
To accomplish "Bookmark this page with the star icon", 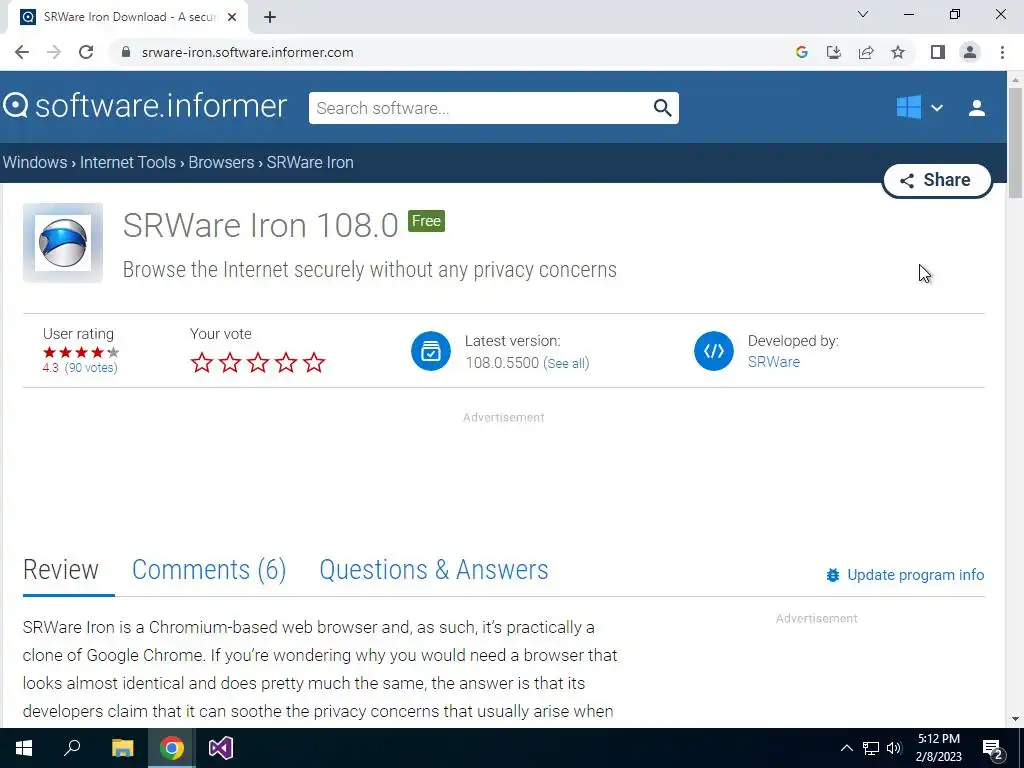I will 898,52.
